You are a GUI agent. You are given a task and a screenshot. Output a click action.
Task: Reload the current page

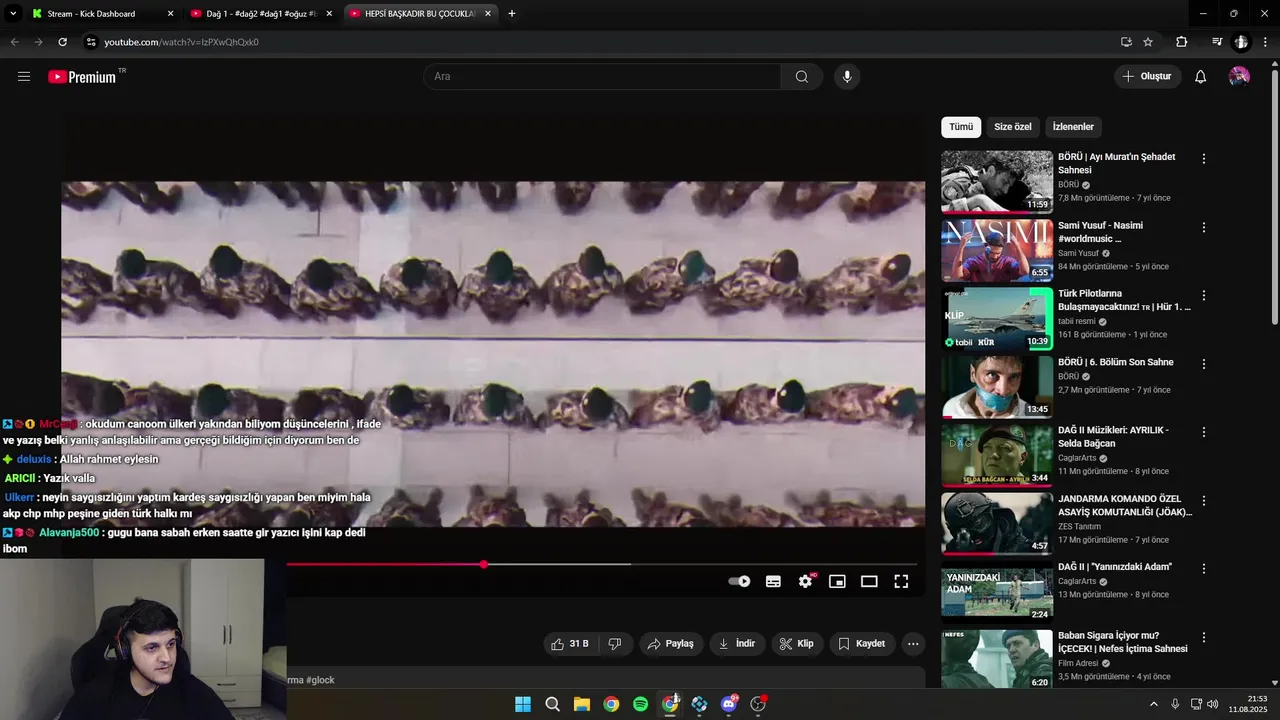click(62, 42)
